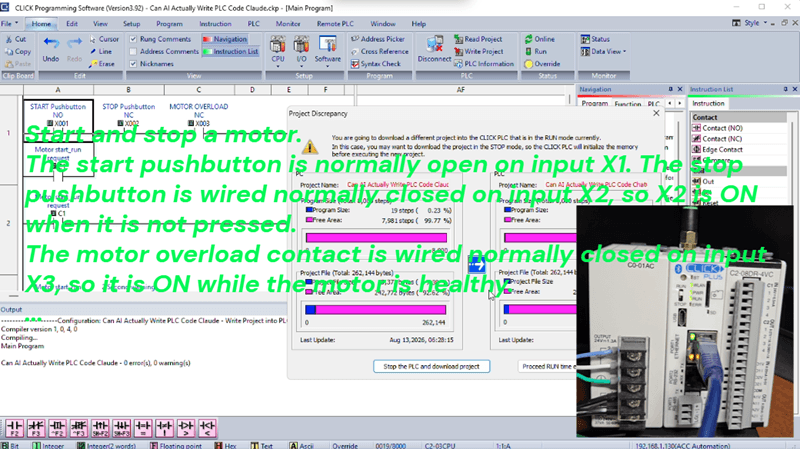The height and width of the screenshot is (449, 800).
Task: Select Contact (NO) in Instruction List
Action: (717, 128)
